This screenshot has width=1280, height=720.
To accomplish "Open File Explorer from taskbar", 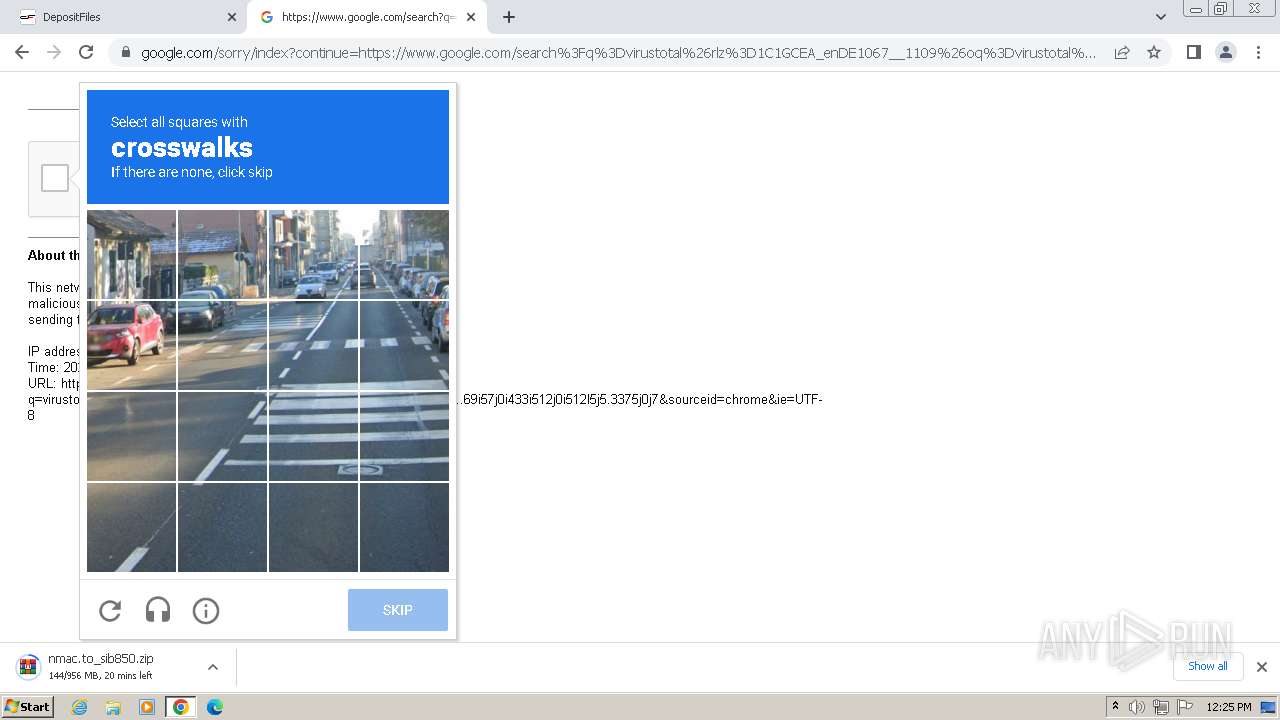I will 113,707.
